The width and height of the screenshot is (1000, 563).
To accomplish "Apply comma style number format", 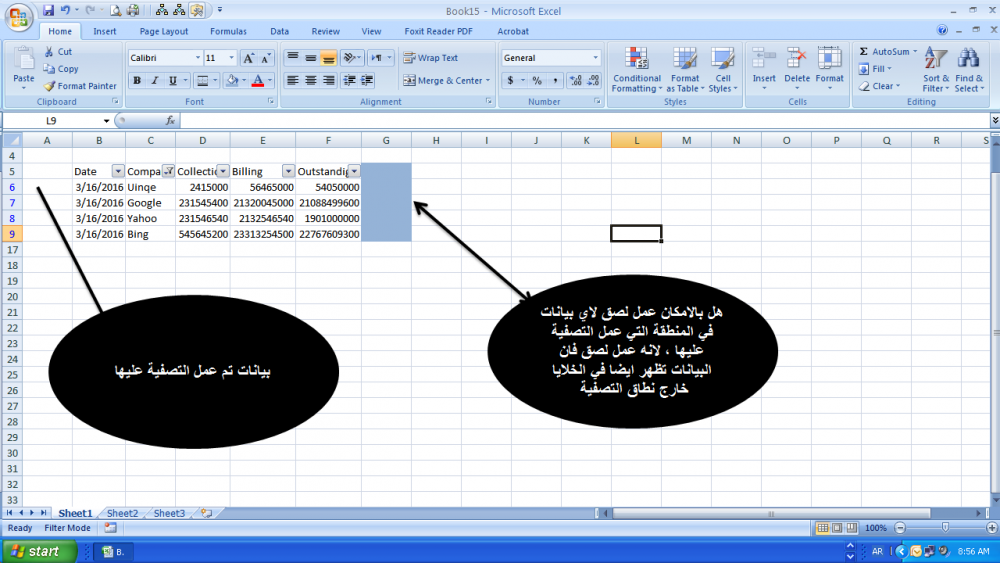I will [555, 80].
